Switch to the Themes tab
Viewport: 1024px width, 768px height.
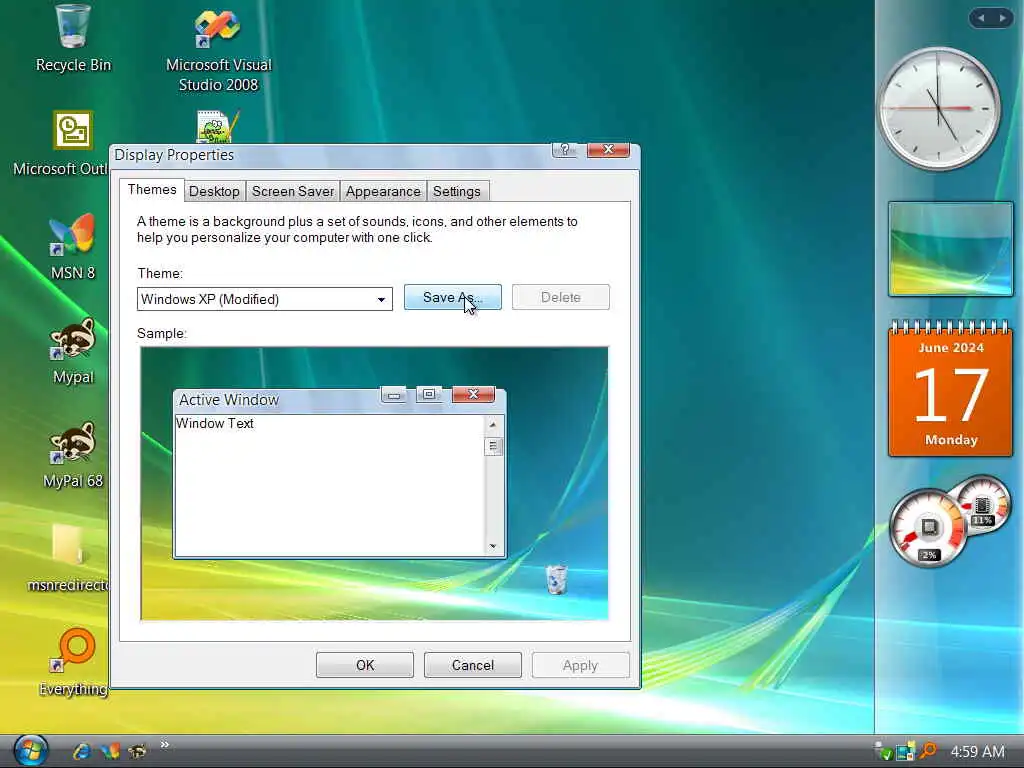pos(152,189)
